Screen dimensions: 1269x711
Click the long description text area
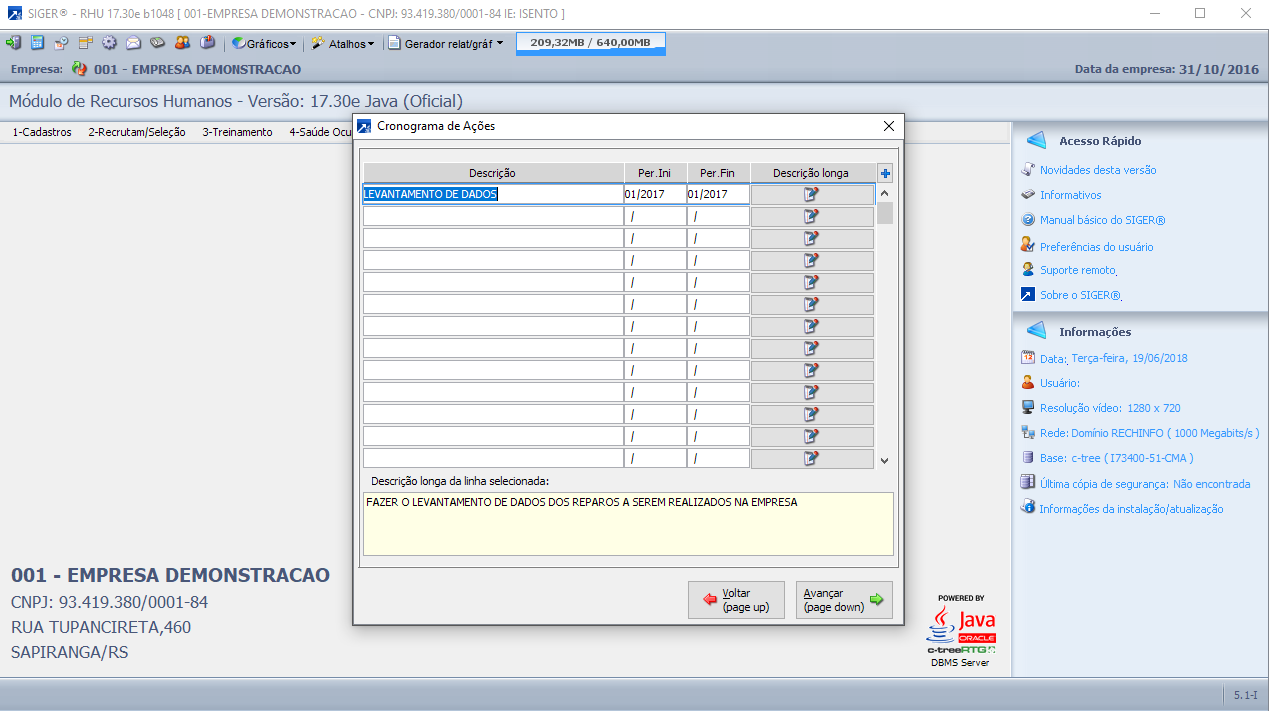[x=628, y=523]
